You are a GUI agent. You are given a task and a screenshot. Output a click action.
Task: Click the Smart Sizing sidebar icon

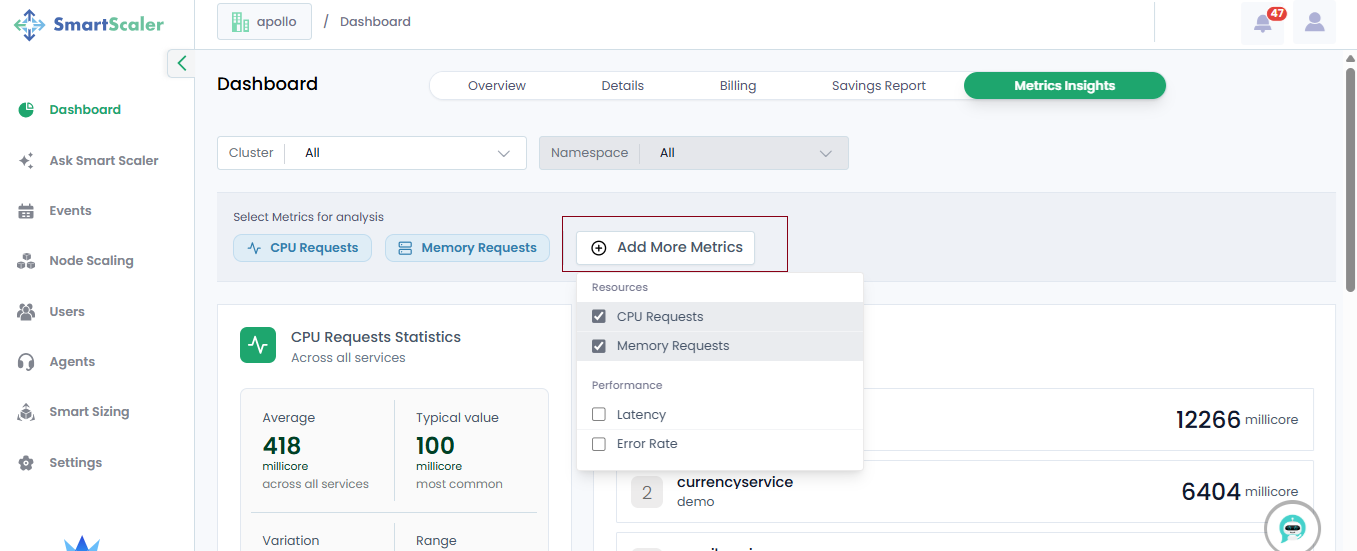pos(27,412)
